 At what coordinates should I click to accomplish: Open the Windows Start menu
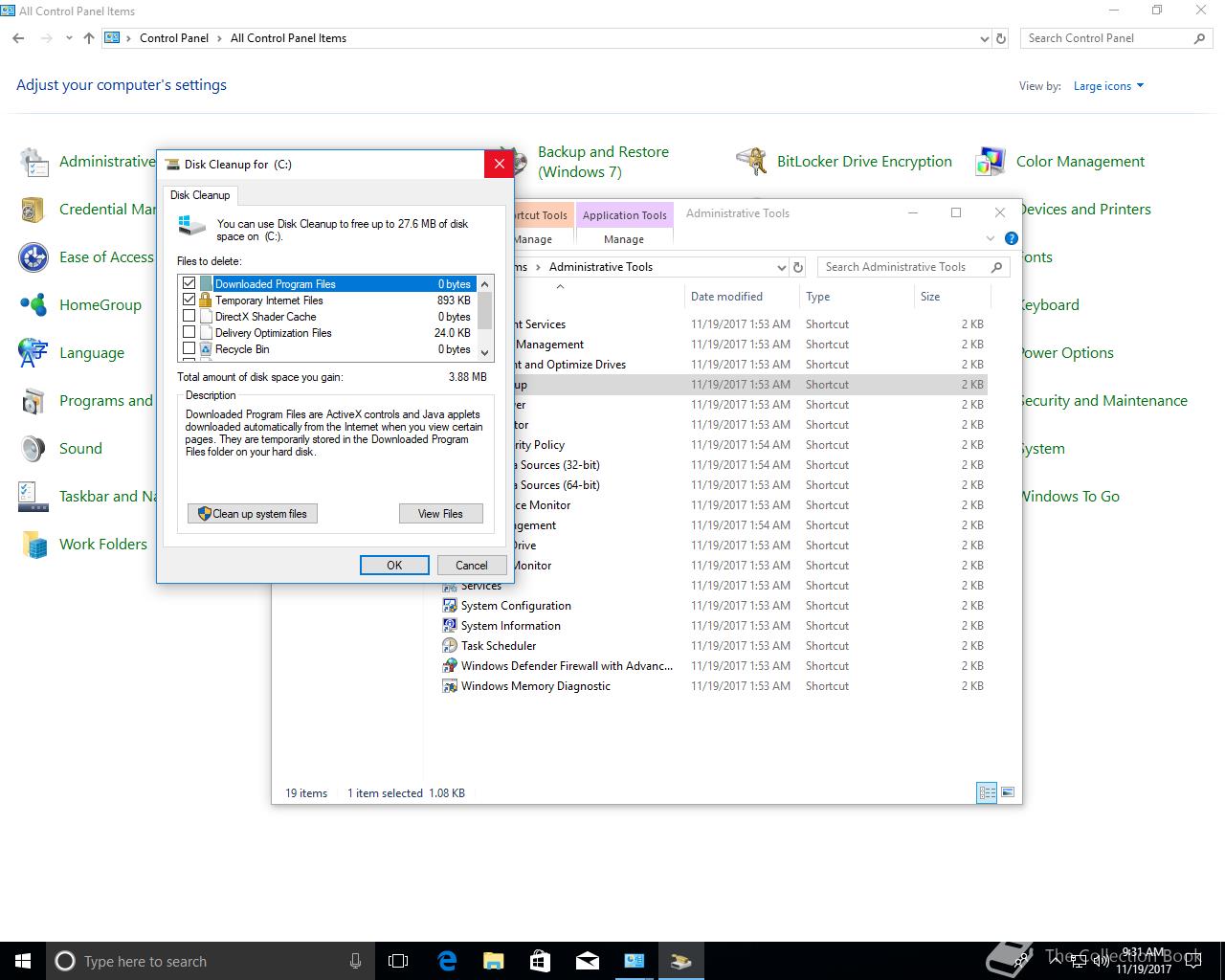pos(23,961)
